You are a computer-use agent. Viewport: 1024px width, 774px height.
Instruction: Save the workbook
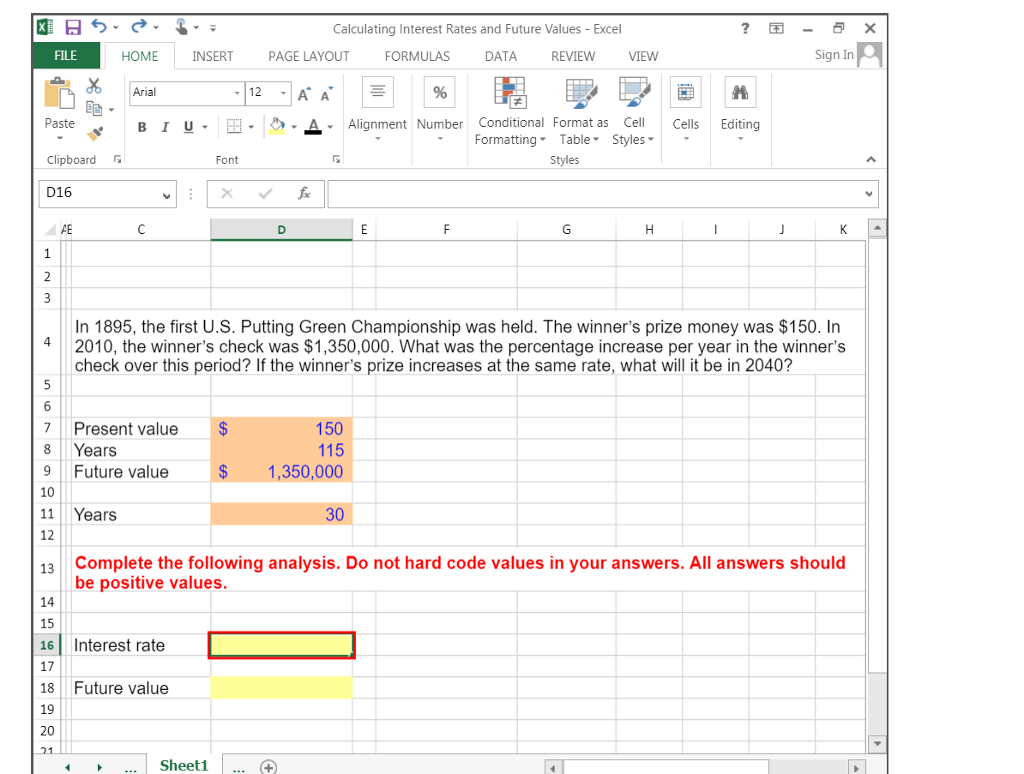[x=72, y=27]
